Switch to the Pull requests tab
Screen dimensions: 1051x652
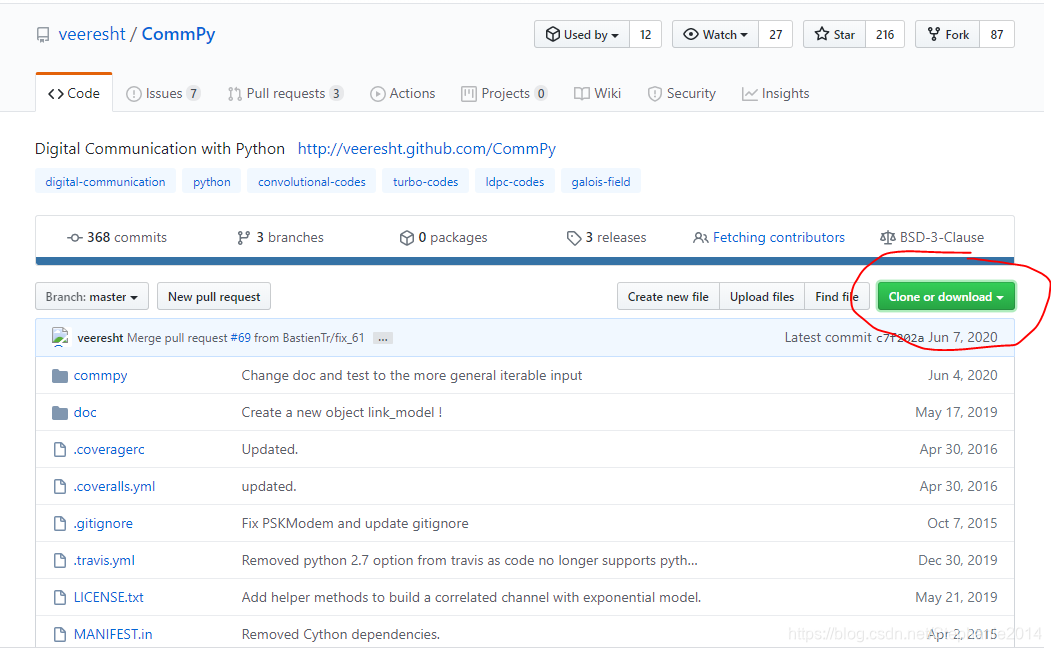(286, 93)
